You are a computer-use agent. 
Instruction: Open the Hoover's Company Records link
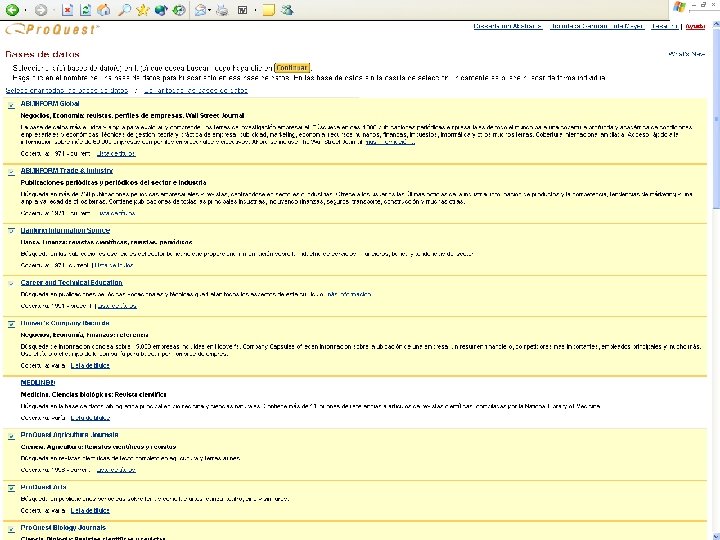(65, 323)
